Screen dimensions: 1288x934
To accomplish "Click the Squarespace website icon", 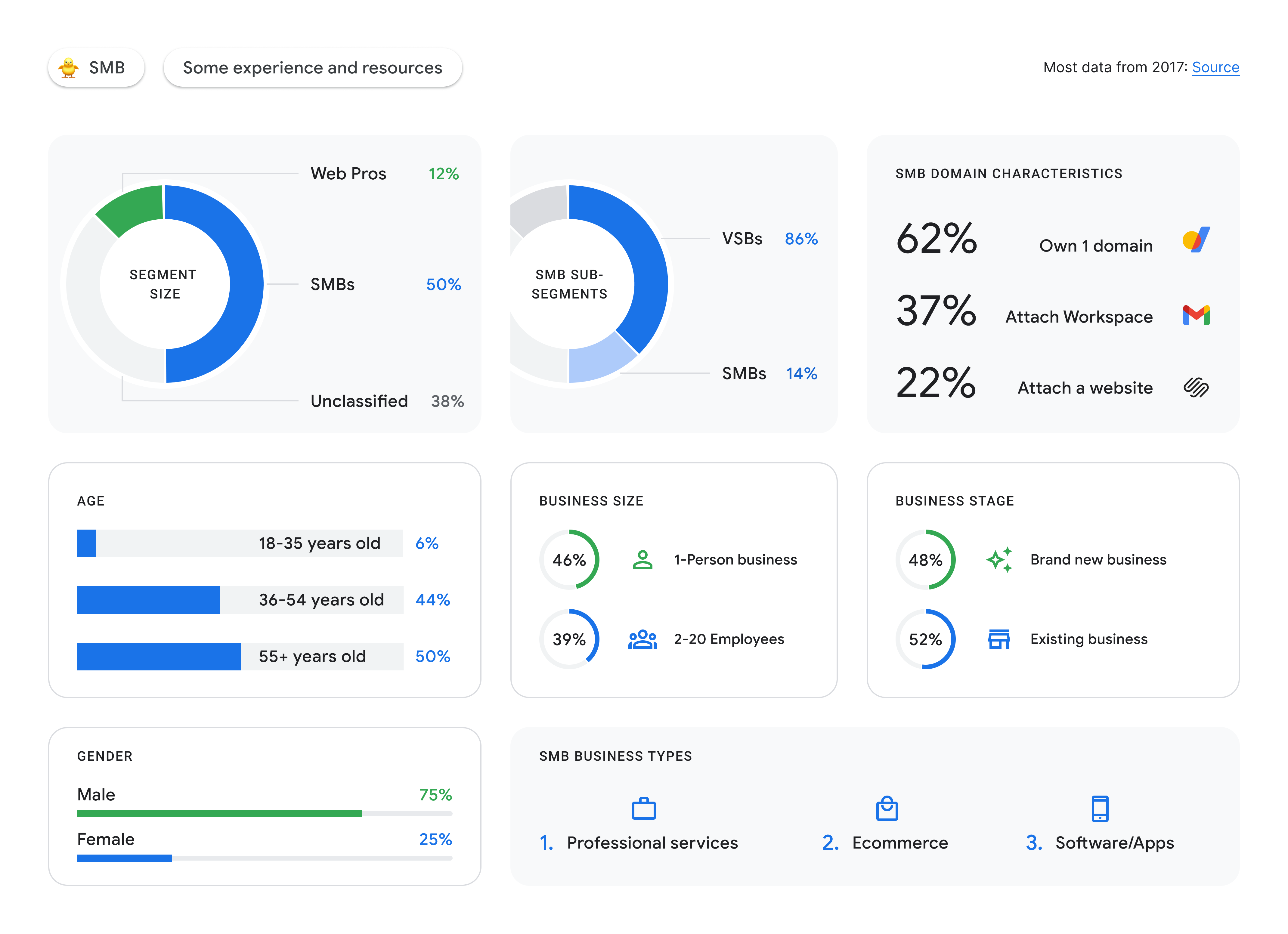I will (x=1196, y=387).
